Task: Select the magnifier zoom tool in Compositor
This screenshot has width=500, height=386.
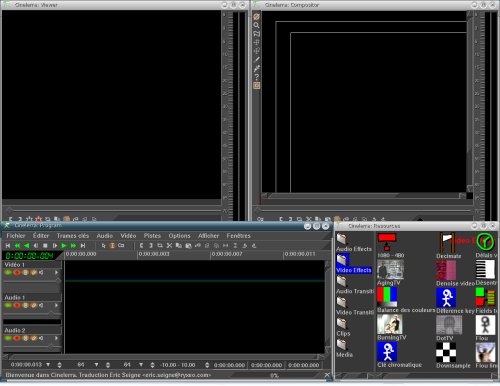Action: coord(256,25)
